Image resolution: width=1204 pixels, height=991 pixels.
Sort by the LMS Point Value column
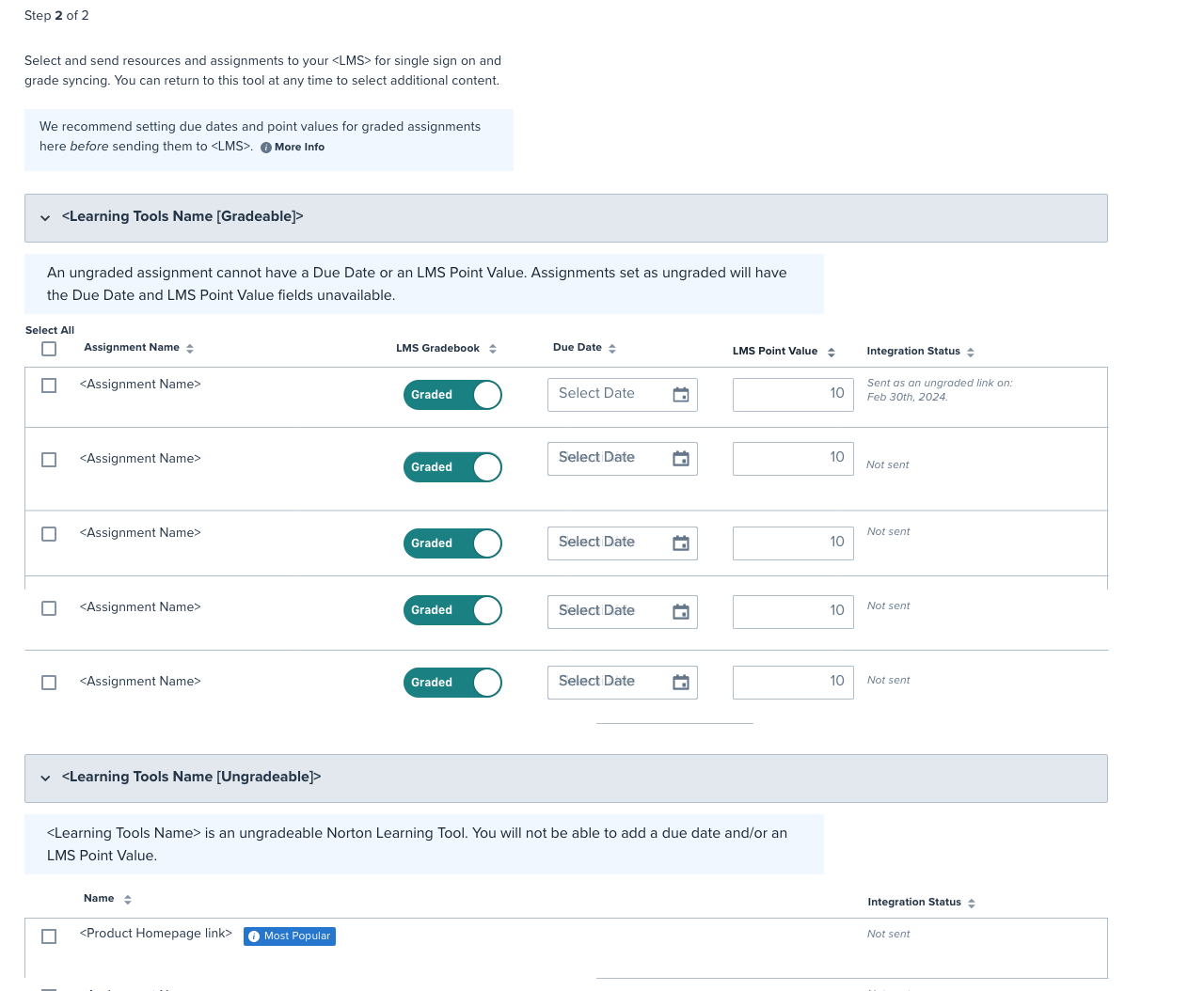tap(831, 352)
